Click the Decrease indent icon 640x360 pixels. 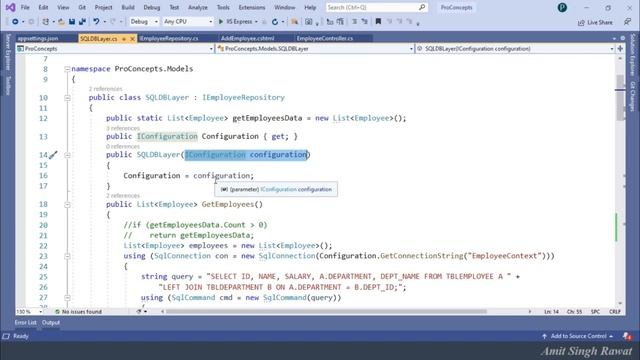[x=354, y=22]
